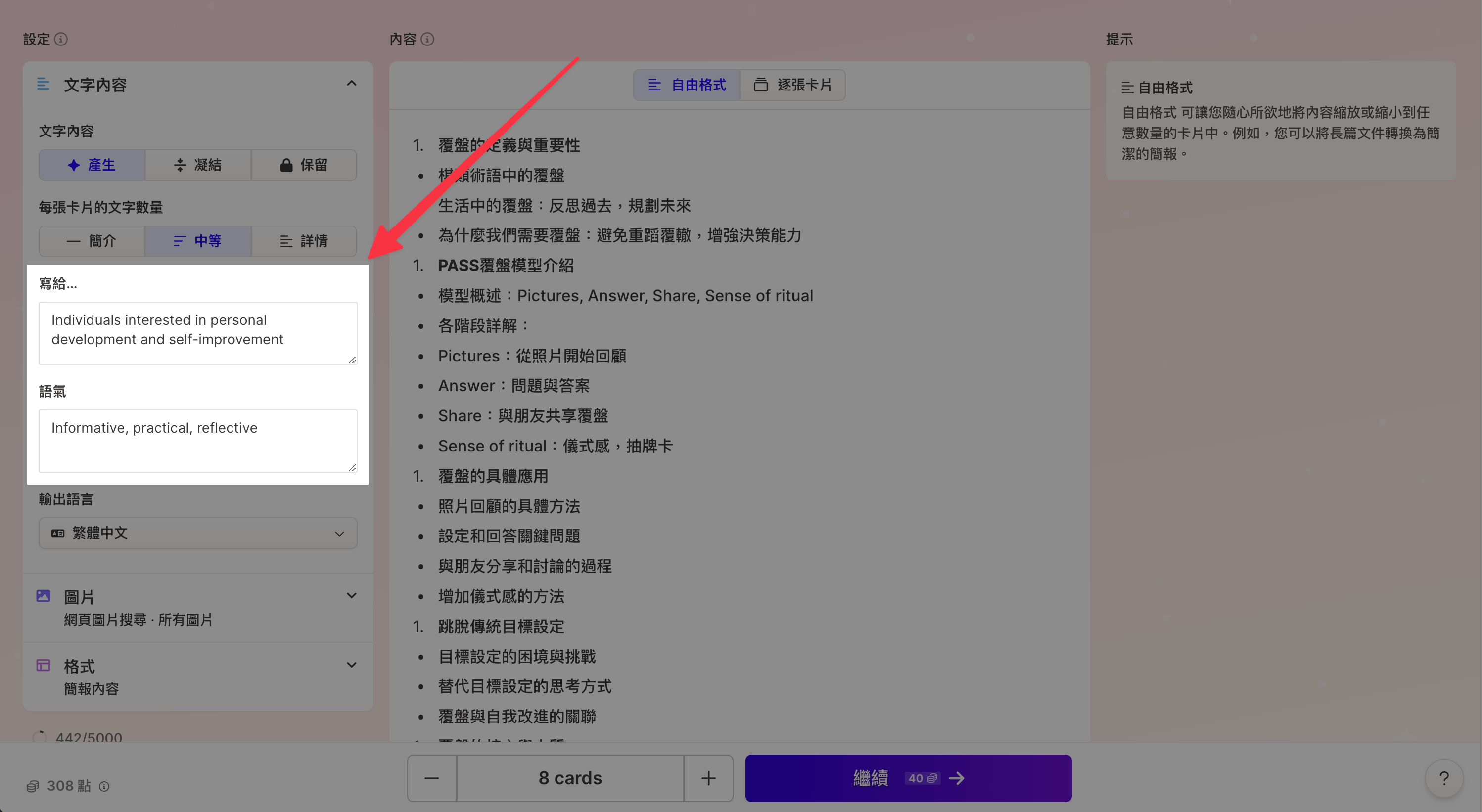The height and width of the screenshot is (812, 1482).
Task: Open the help question mark button
Action: (1443, 778)
